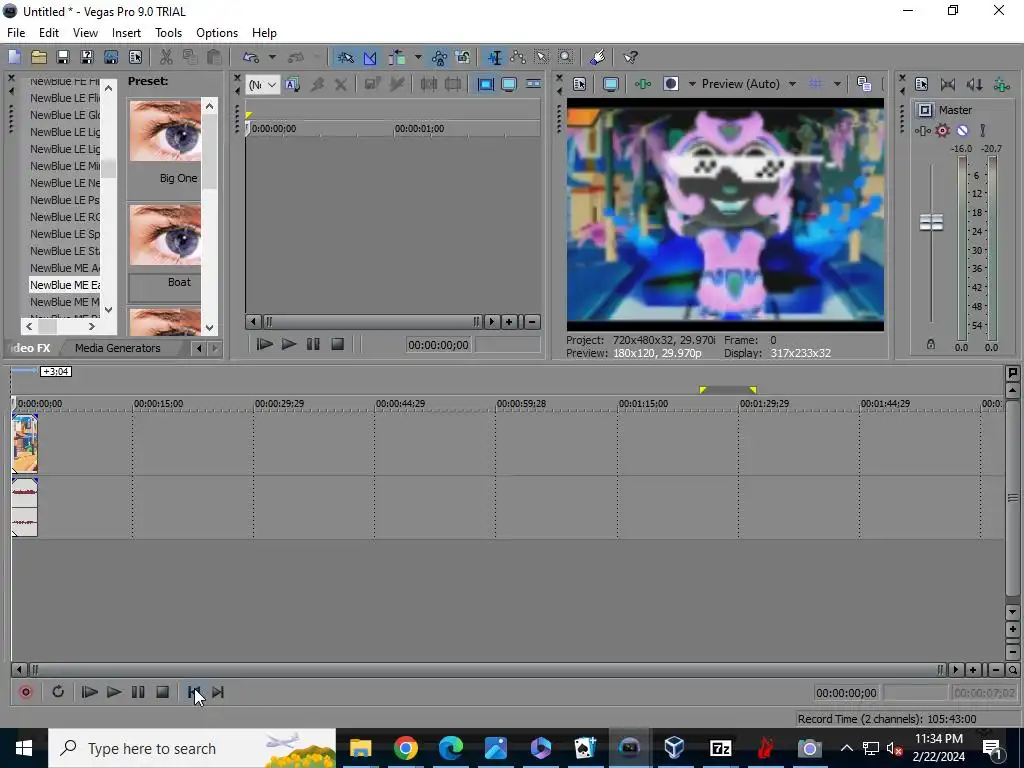
Task: Zoom out timeline horizontally with minus button
Action: click(996, 670)
